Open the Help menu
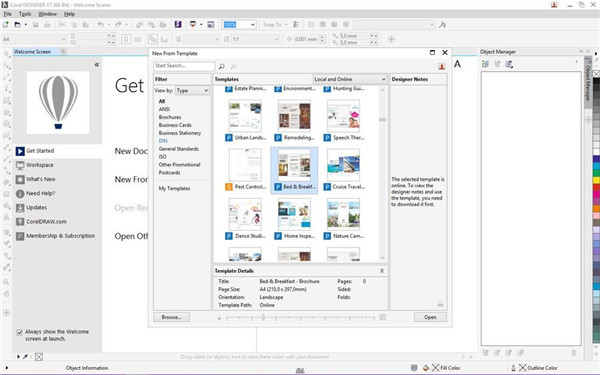600x375 pixels. (69, 14)
